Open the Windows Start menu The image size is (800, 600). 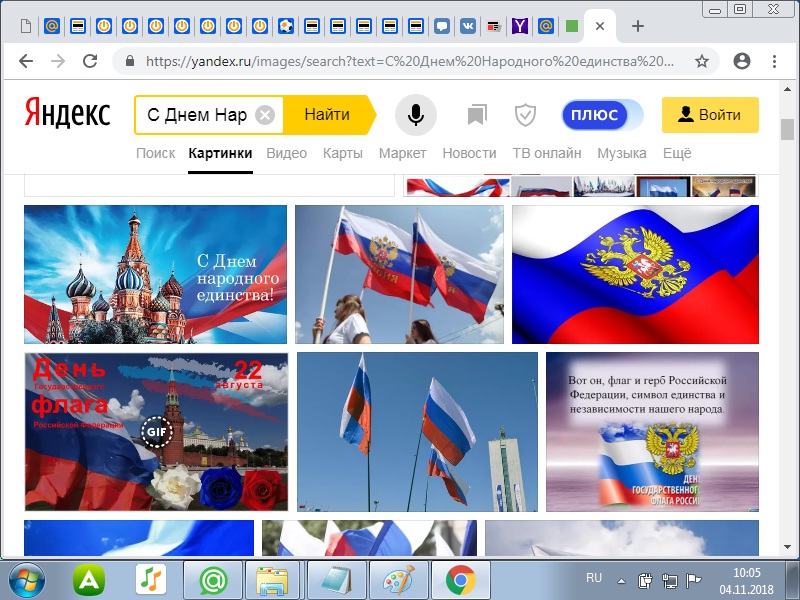[27, 580]
